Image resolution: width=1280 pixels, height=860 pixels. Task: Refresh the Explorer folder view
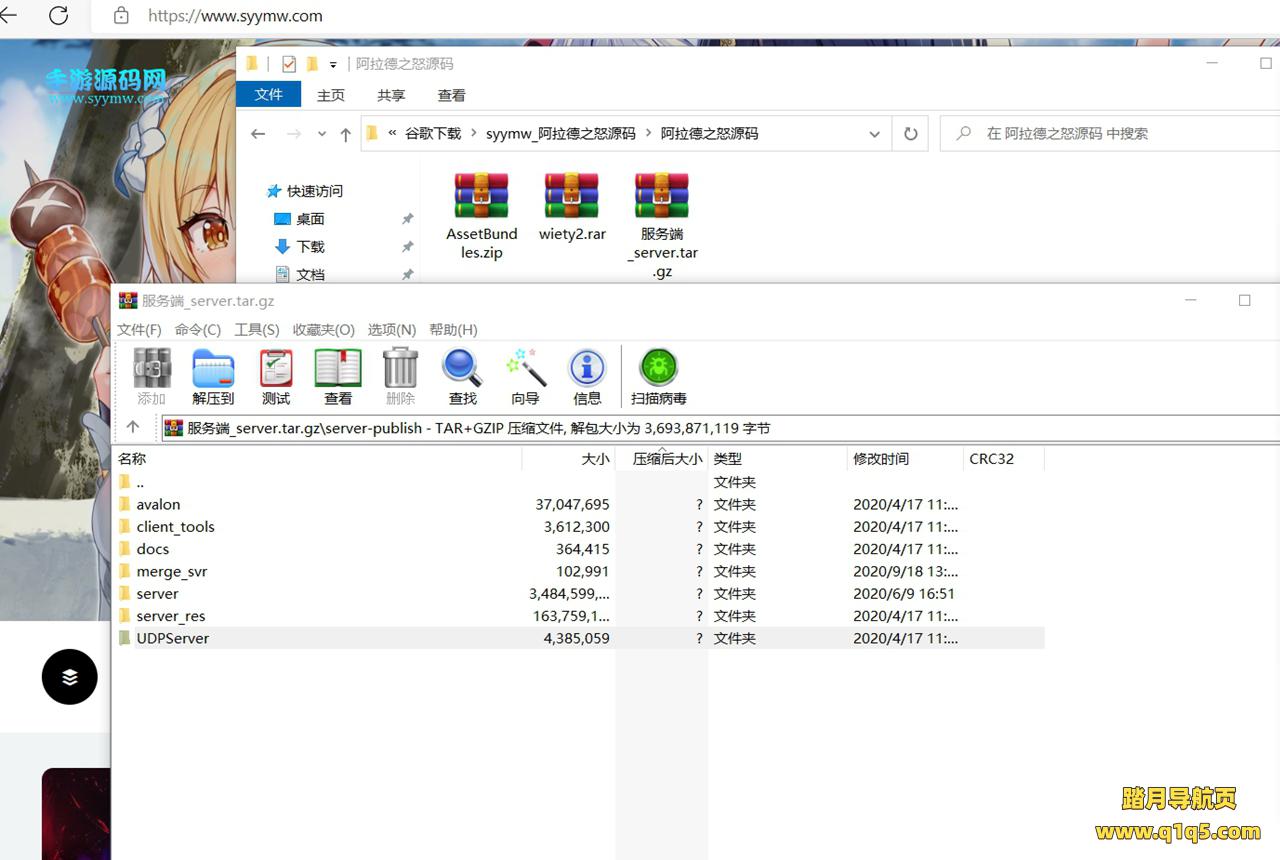click(x=910, y=134)
